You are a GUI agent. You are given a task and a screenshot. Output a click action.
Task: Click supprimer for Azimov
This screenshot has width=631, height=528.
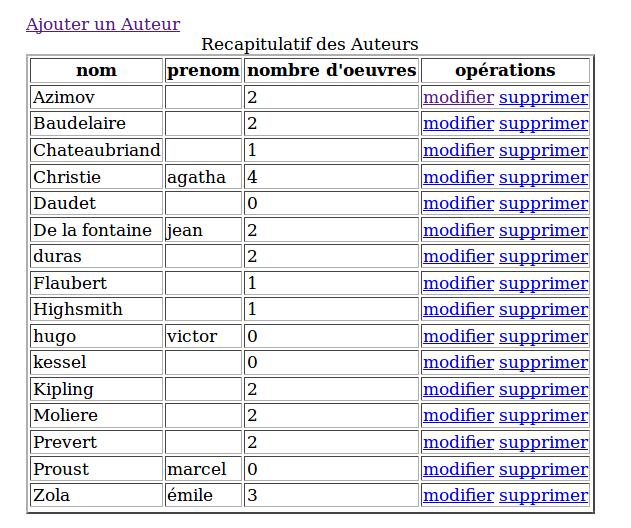(x=543, y=98)
